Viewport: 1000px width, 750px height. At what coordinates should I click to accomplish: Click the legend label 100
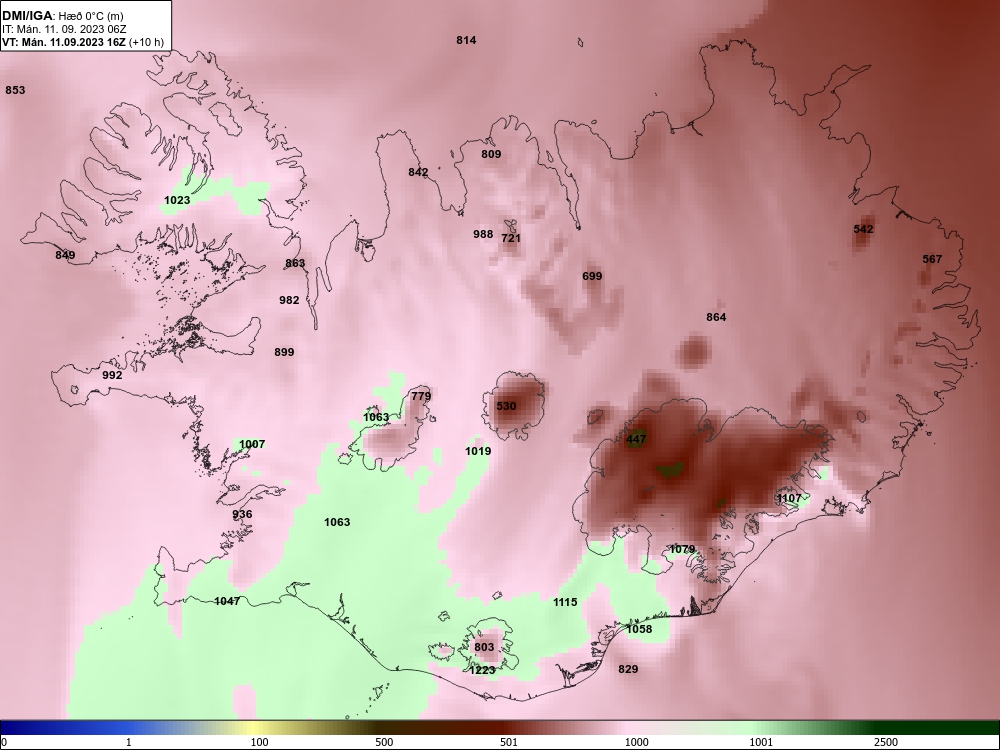pos(259,742)
